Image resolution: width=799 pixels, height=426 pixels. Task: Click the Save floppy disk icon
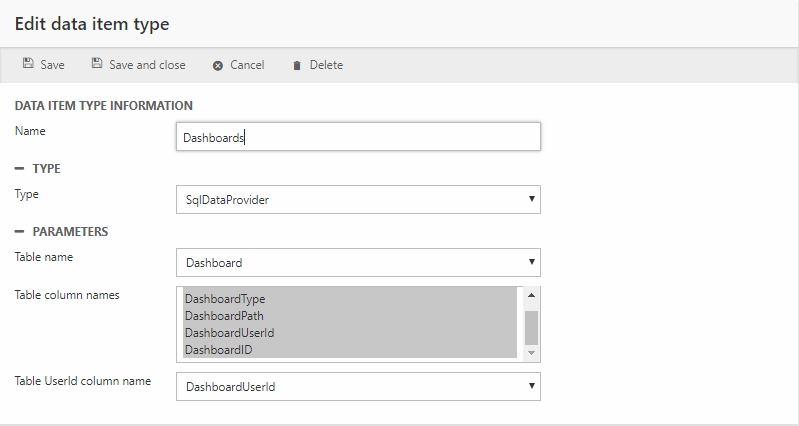28,64
